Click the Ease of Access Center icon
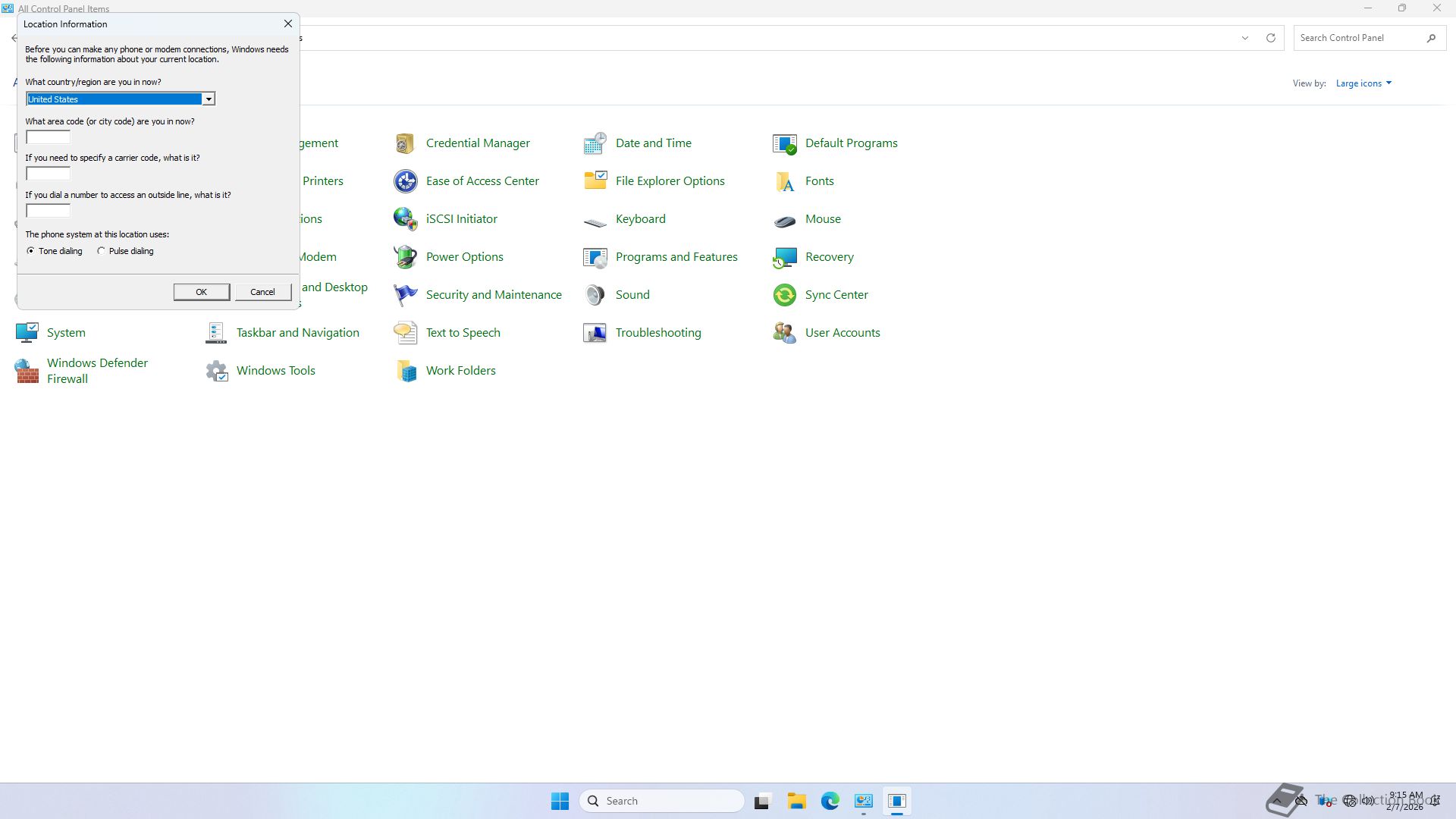1456x819 pixels. pos(405,181)
